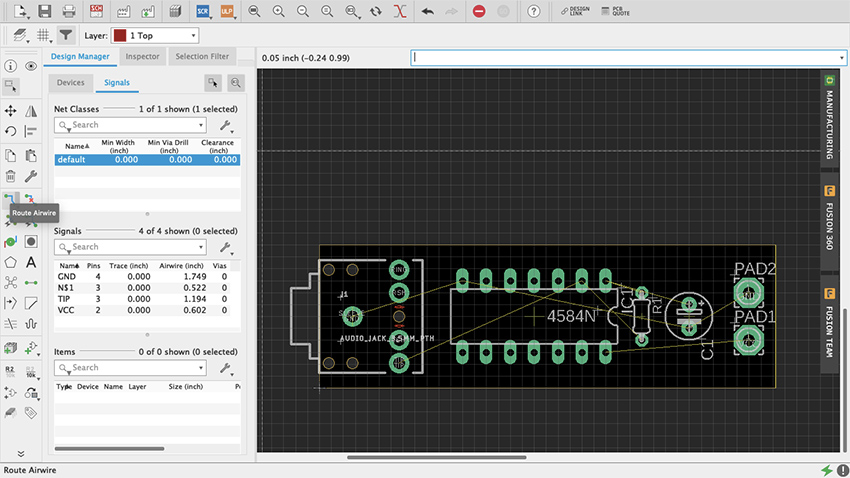Toggle the layer visibility eye icon

pos(31,66)
